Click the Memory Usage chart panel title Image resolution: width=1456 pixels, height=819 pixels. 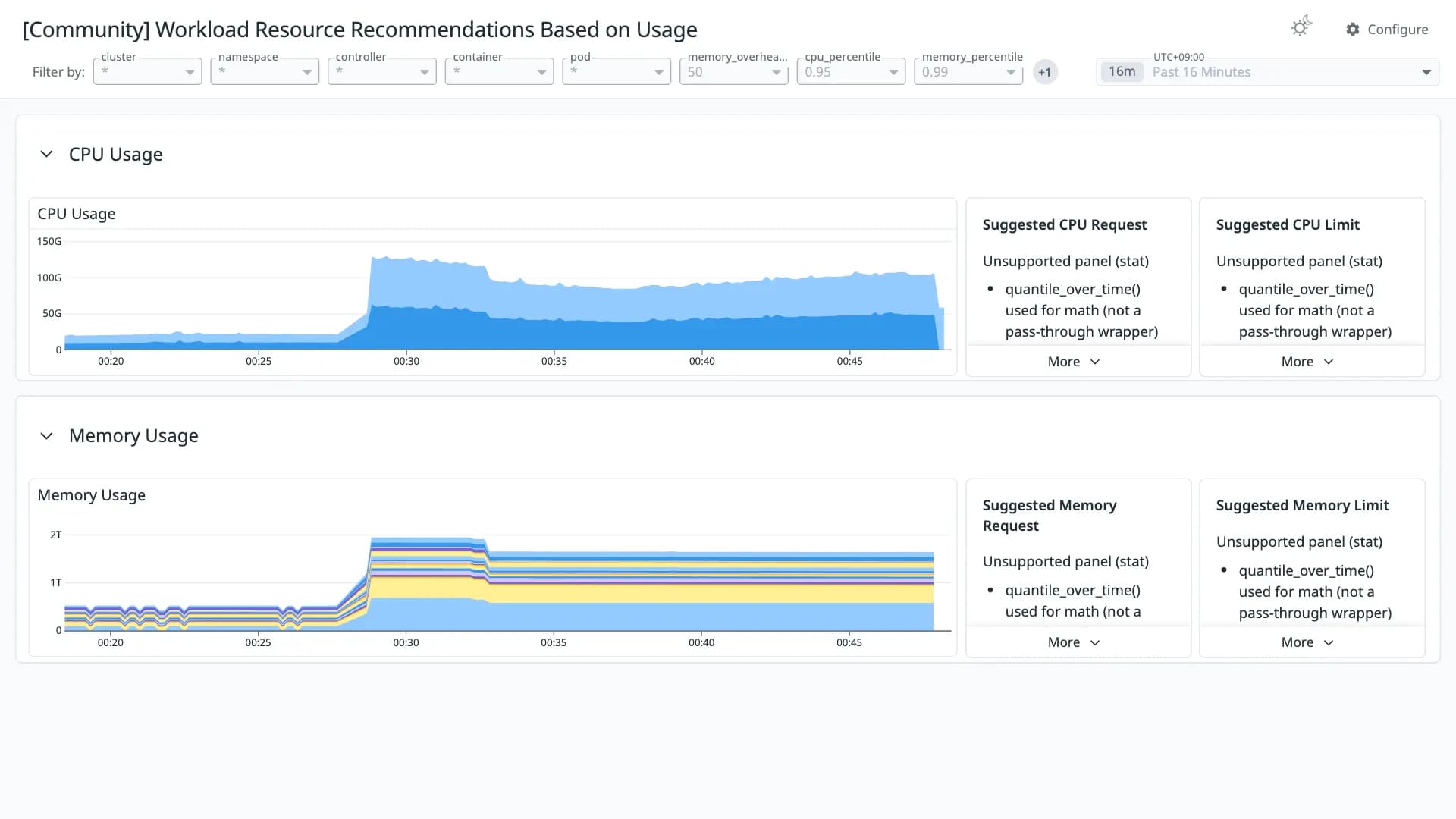click(x=91, y=495)
